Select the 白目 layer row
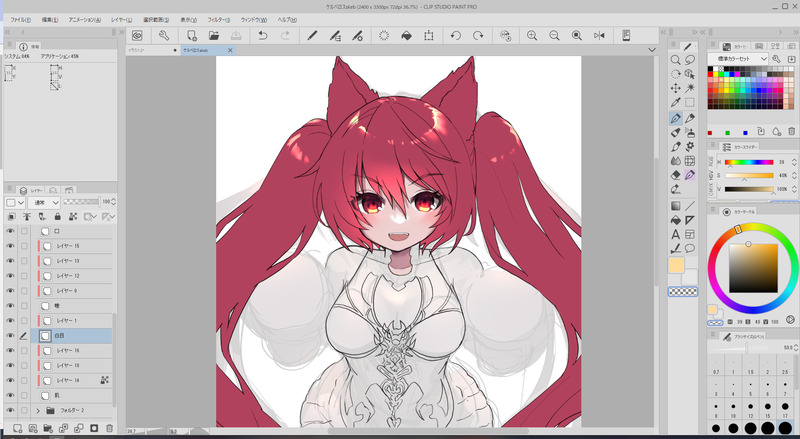Screen dimensions: 800x439 coord(71,335)
